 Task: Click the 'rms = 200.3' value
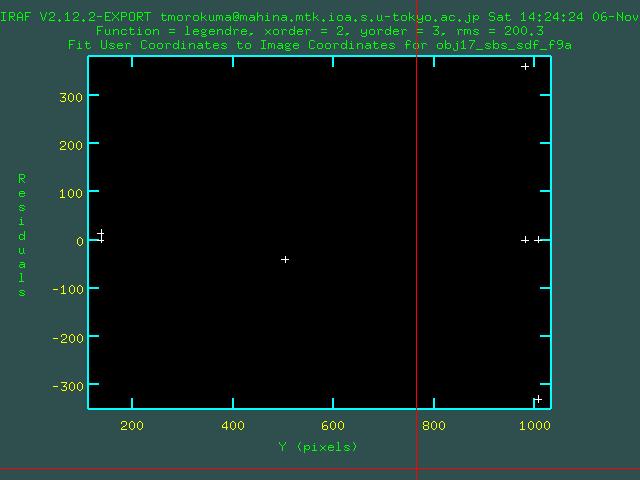(x=500, y=31)
